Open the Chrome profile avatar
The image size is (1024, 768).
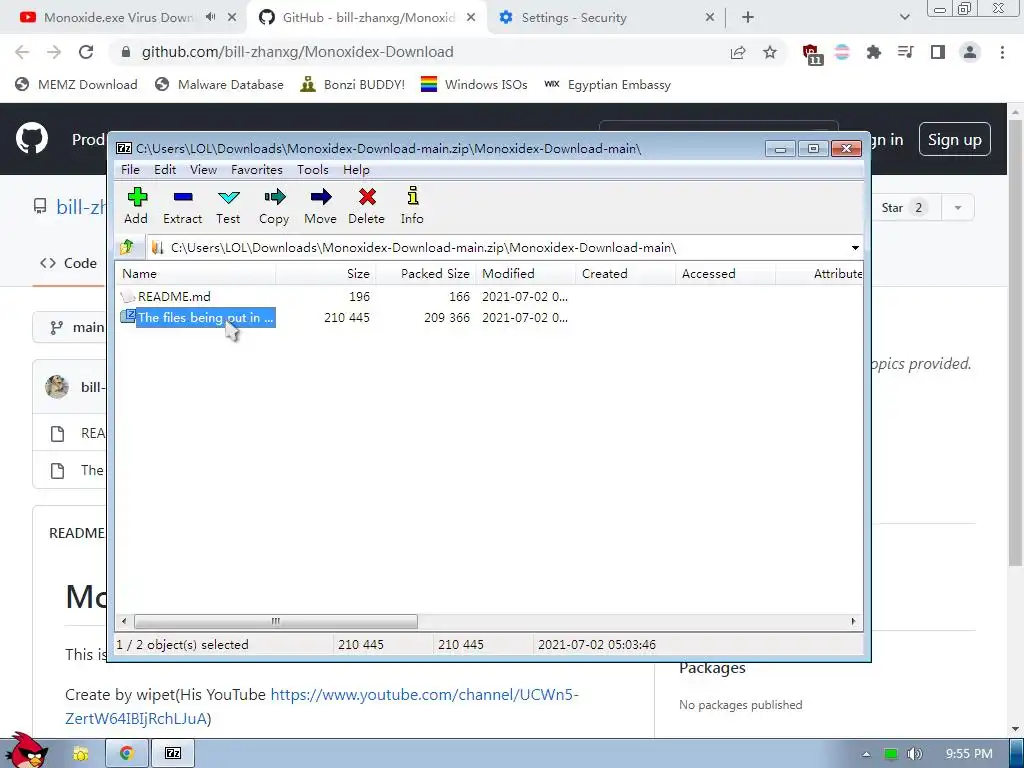click(x=970, y=52)
